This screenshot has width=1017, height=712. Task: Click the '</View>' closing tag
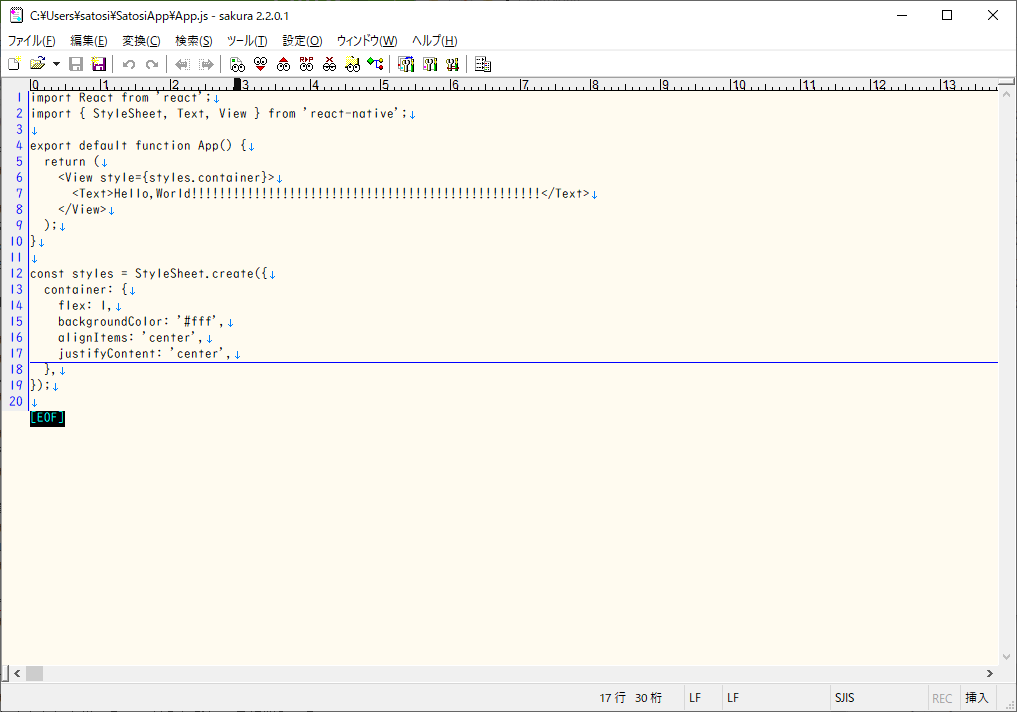[x=82, y=209]
